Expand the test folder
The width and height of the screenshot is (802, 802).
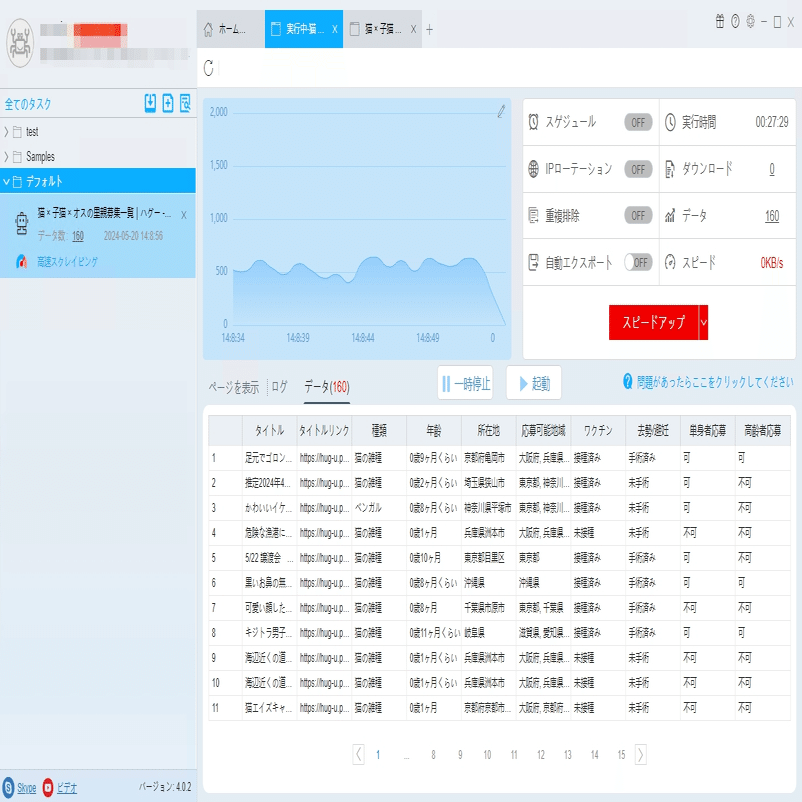[6, 132]
